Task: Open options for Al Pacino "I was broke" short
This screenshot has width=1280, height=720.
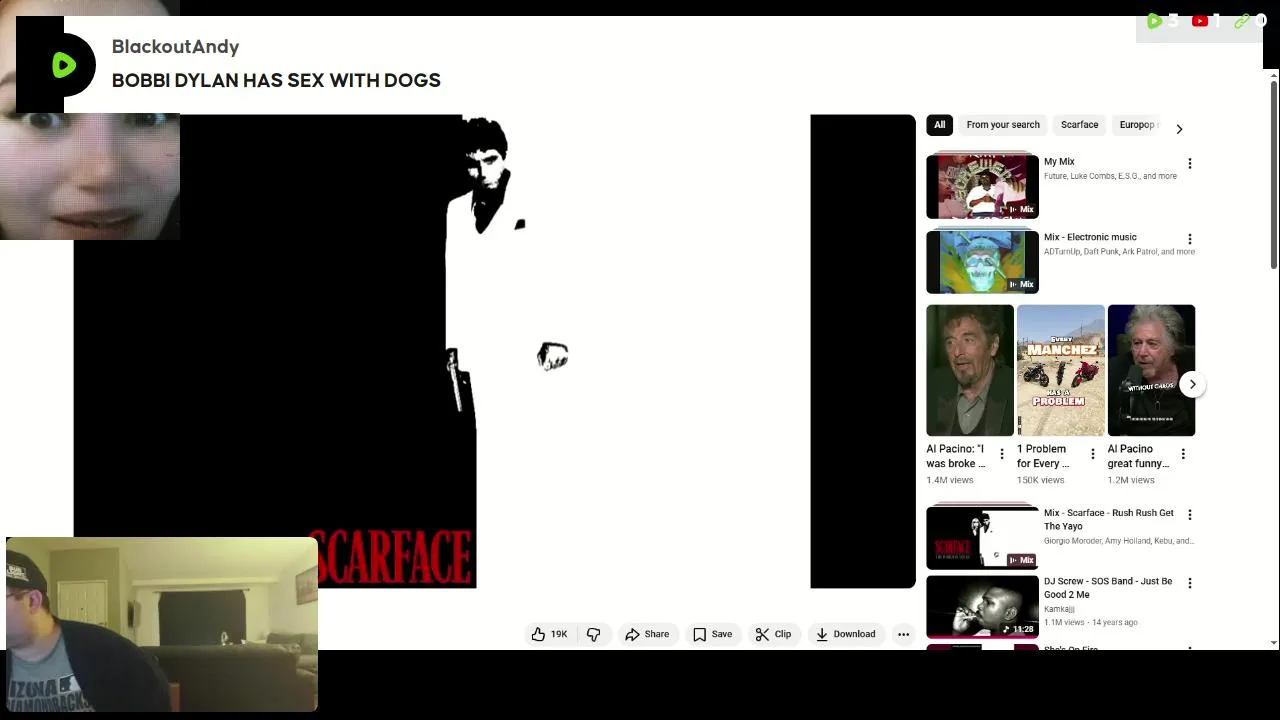Action: pos(1002,454)
